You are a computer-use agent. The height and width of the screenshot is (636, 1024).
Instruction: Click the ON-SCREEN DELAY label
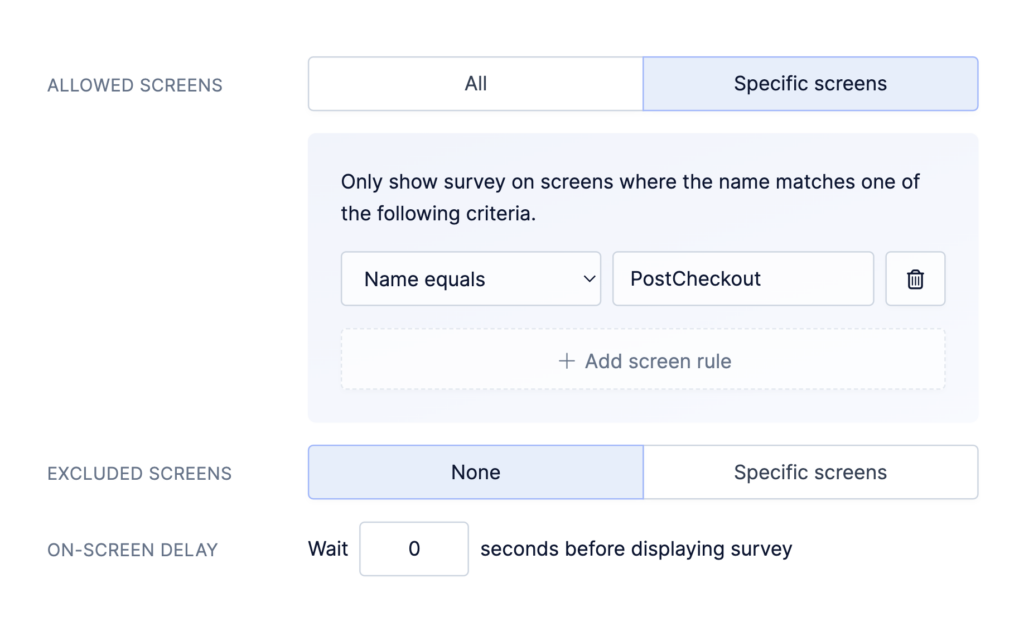click(x=132, y=550)
